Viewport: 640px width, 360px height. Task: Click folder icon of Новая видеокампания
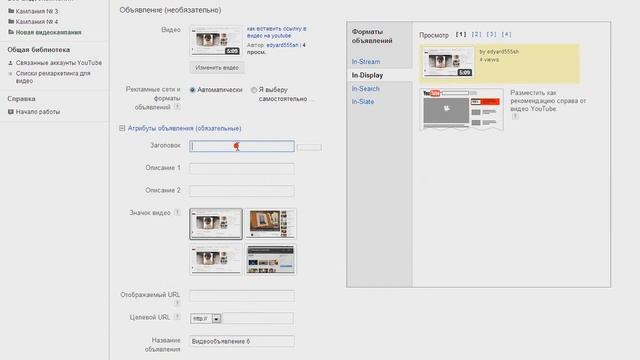click(x=11, y=32)
